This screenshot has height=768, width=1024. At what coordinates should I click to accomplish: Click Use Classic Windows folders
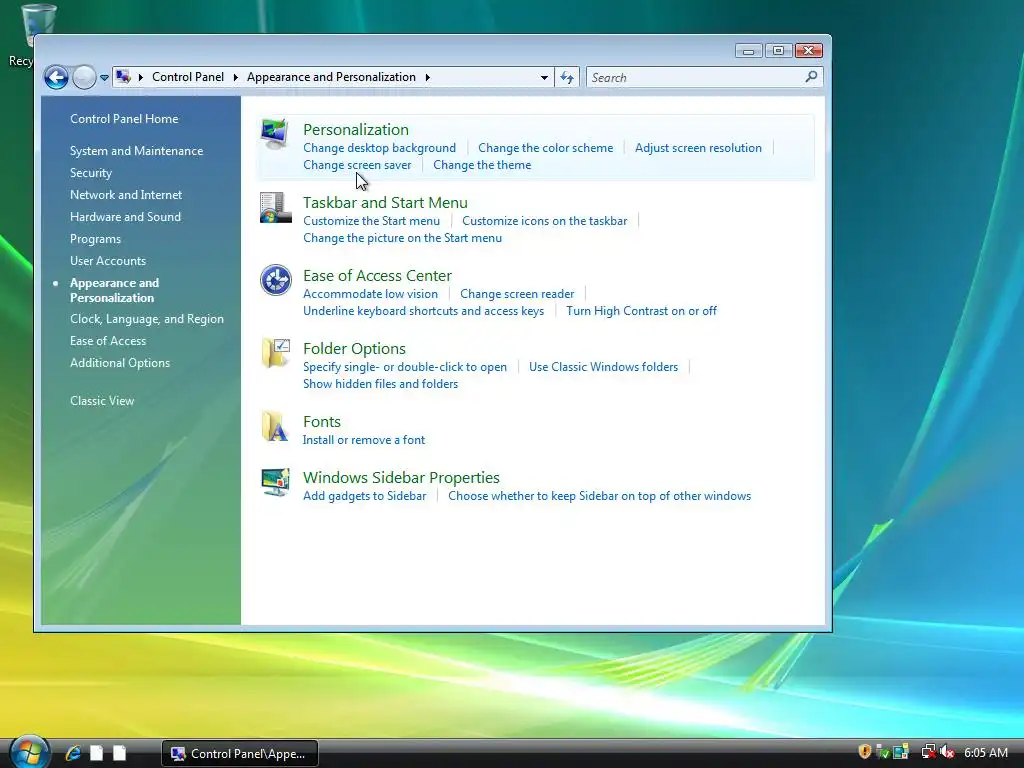(603, 367)
